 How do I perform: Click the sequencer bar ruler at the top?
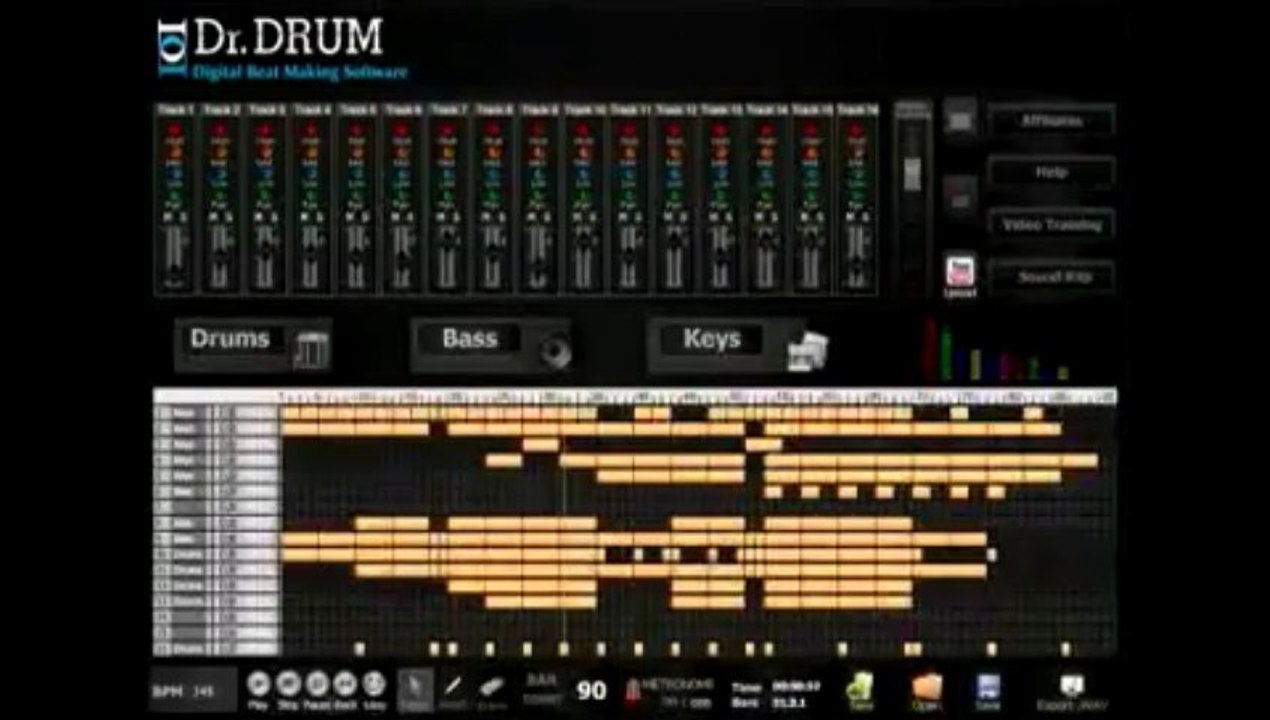pos(698,397)
